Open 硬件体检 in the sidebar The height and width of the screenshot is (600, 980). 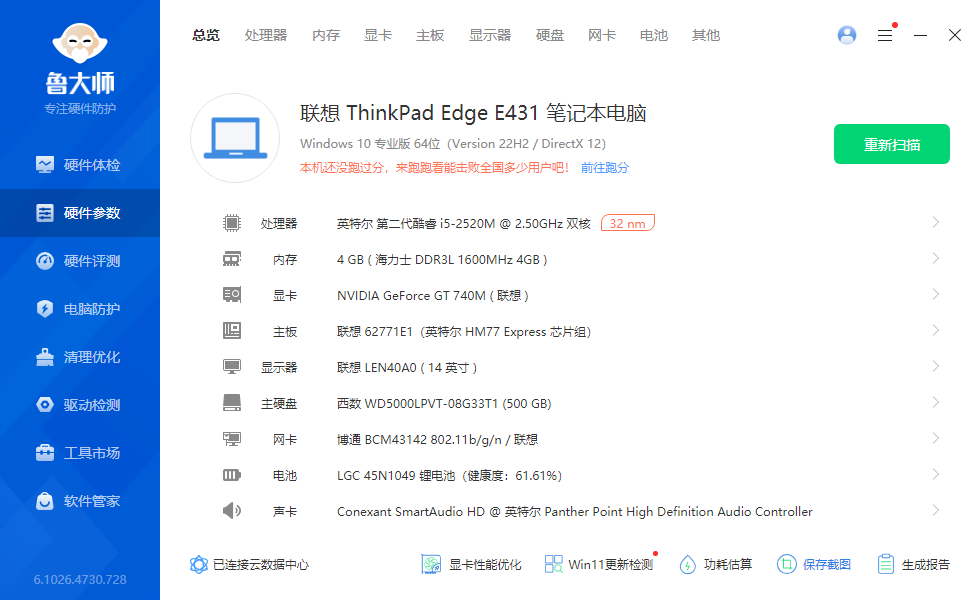[79, 165]
